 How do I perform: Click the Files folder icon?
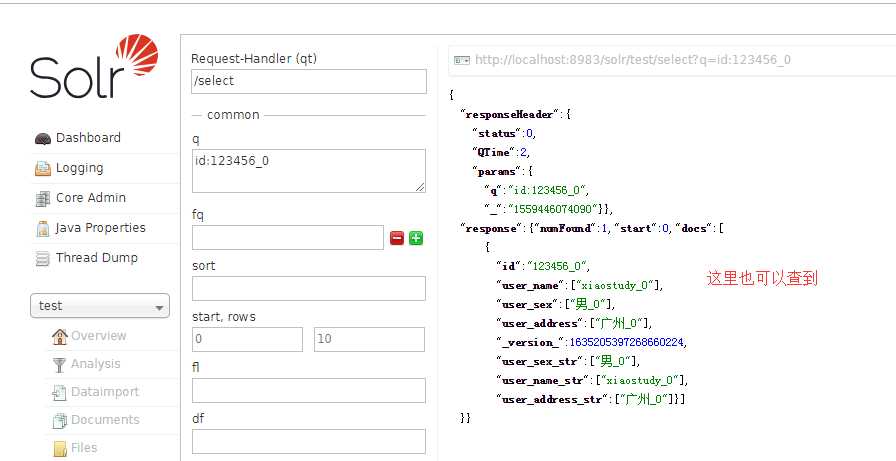[59, 448]
